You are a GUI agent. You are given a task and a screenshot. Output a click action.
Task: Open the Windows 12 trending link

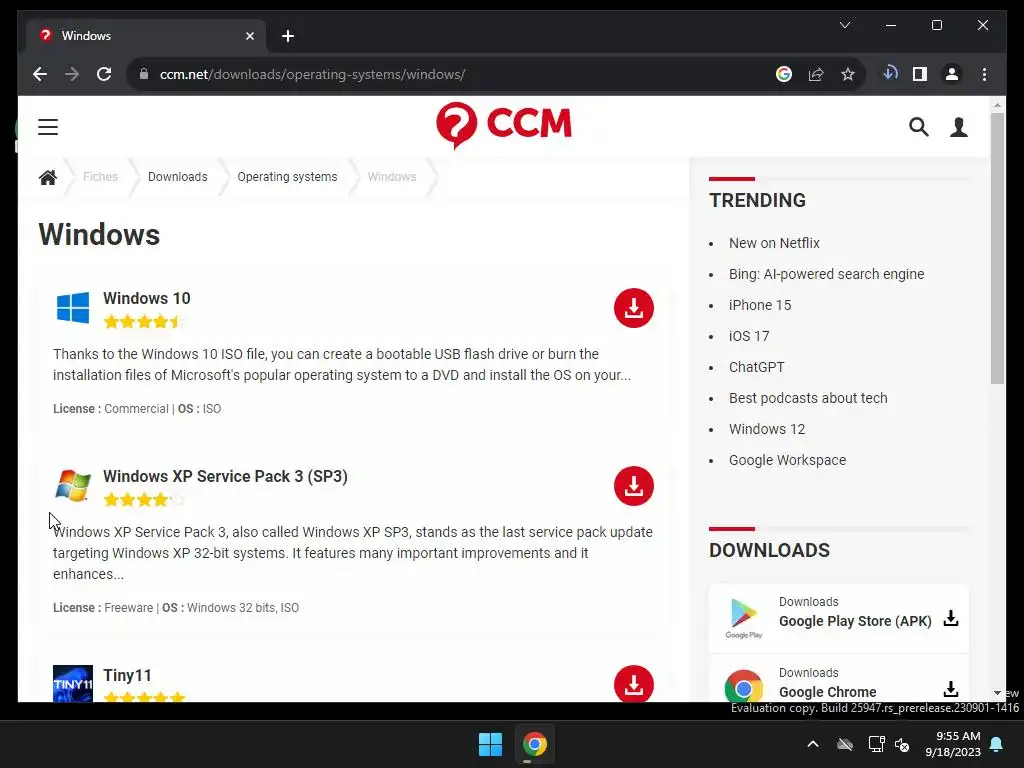(767, 429)
